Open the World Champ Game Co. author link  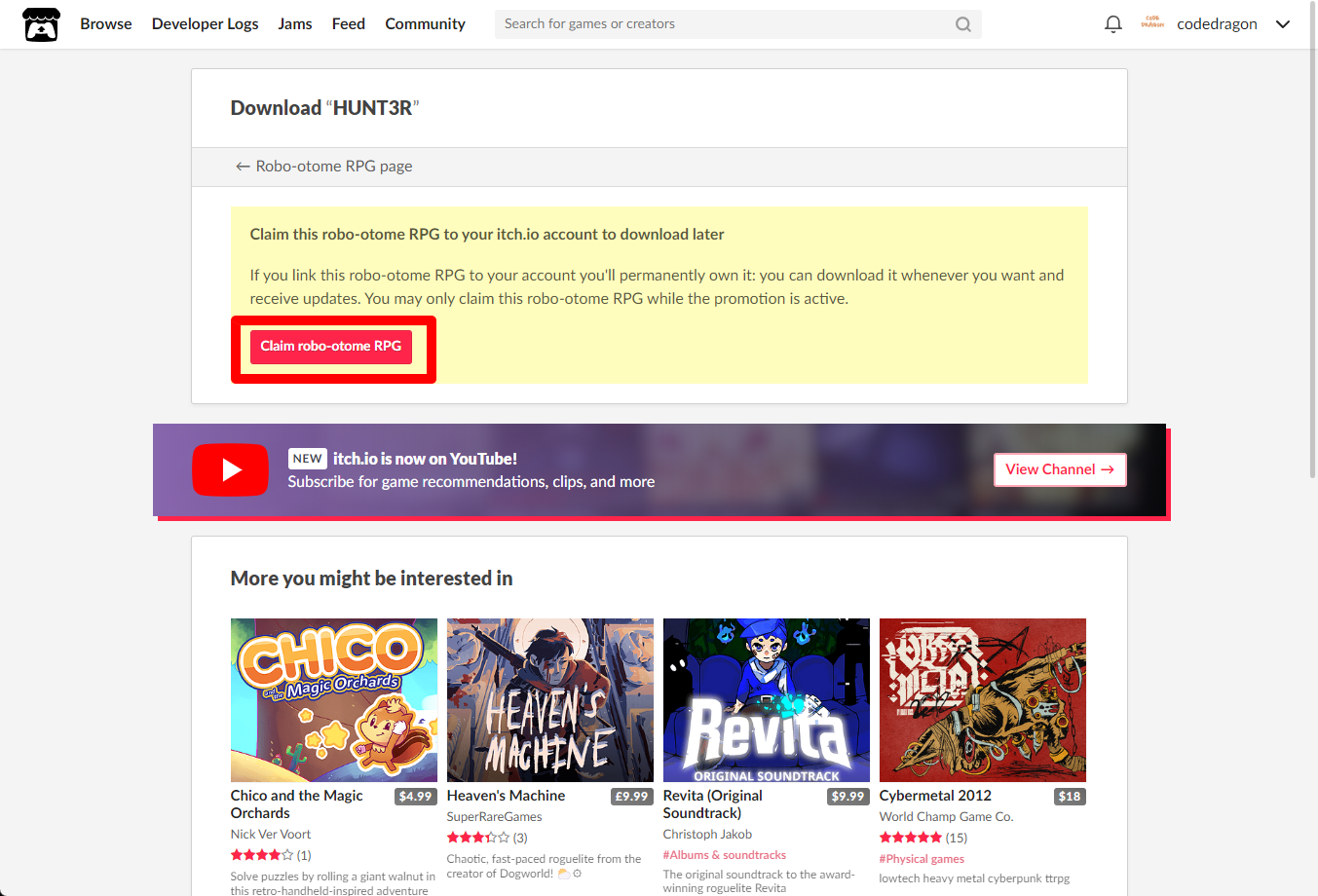[x=947, y=817]
